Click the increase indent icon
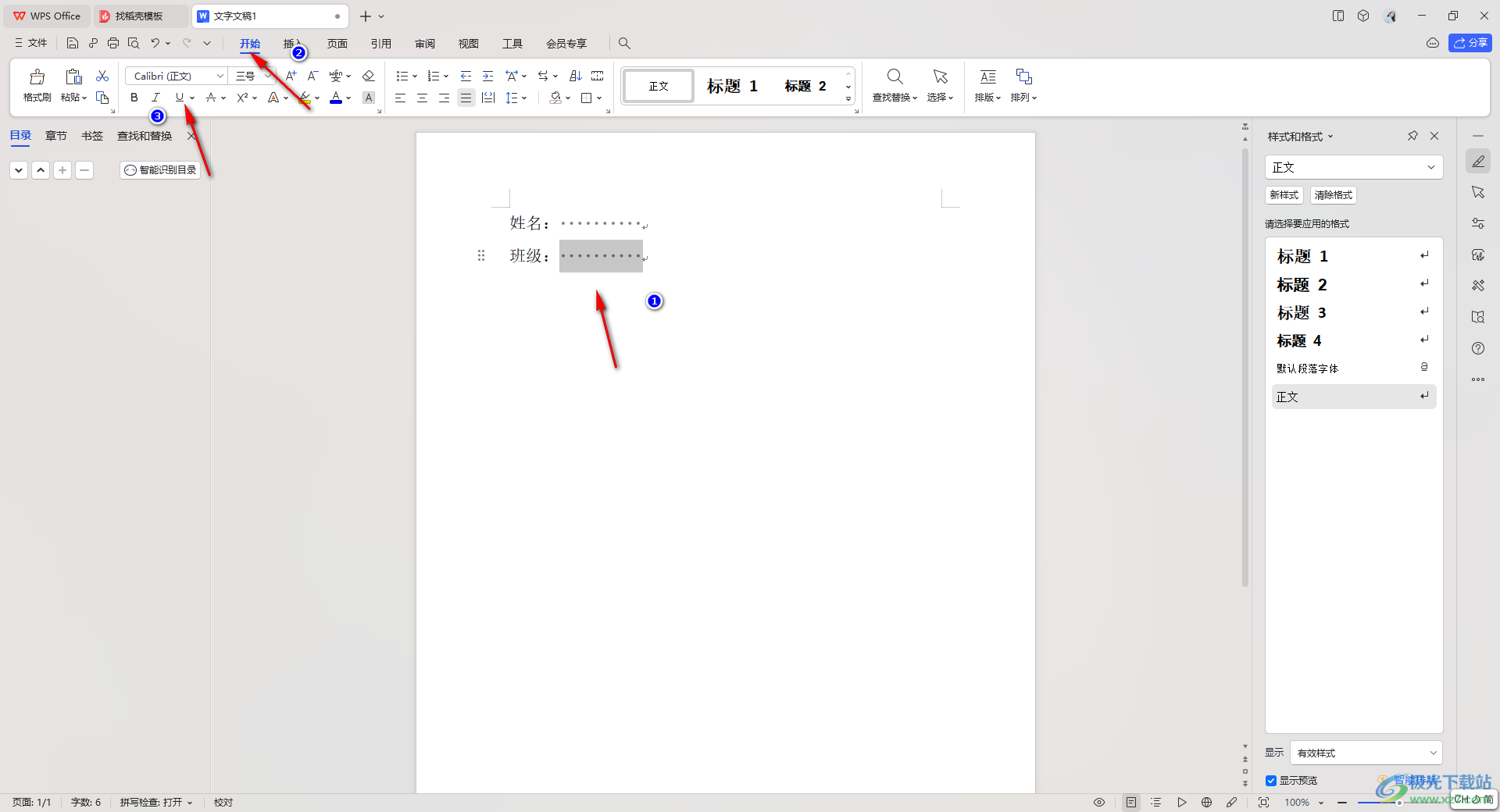Viewport: 1500px width, 812px height. click(x=487, y=76)
